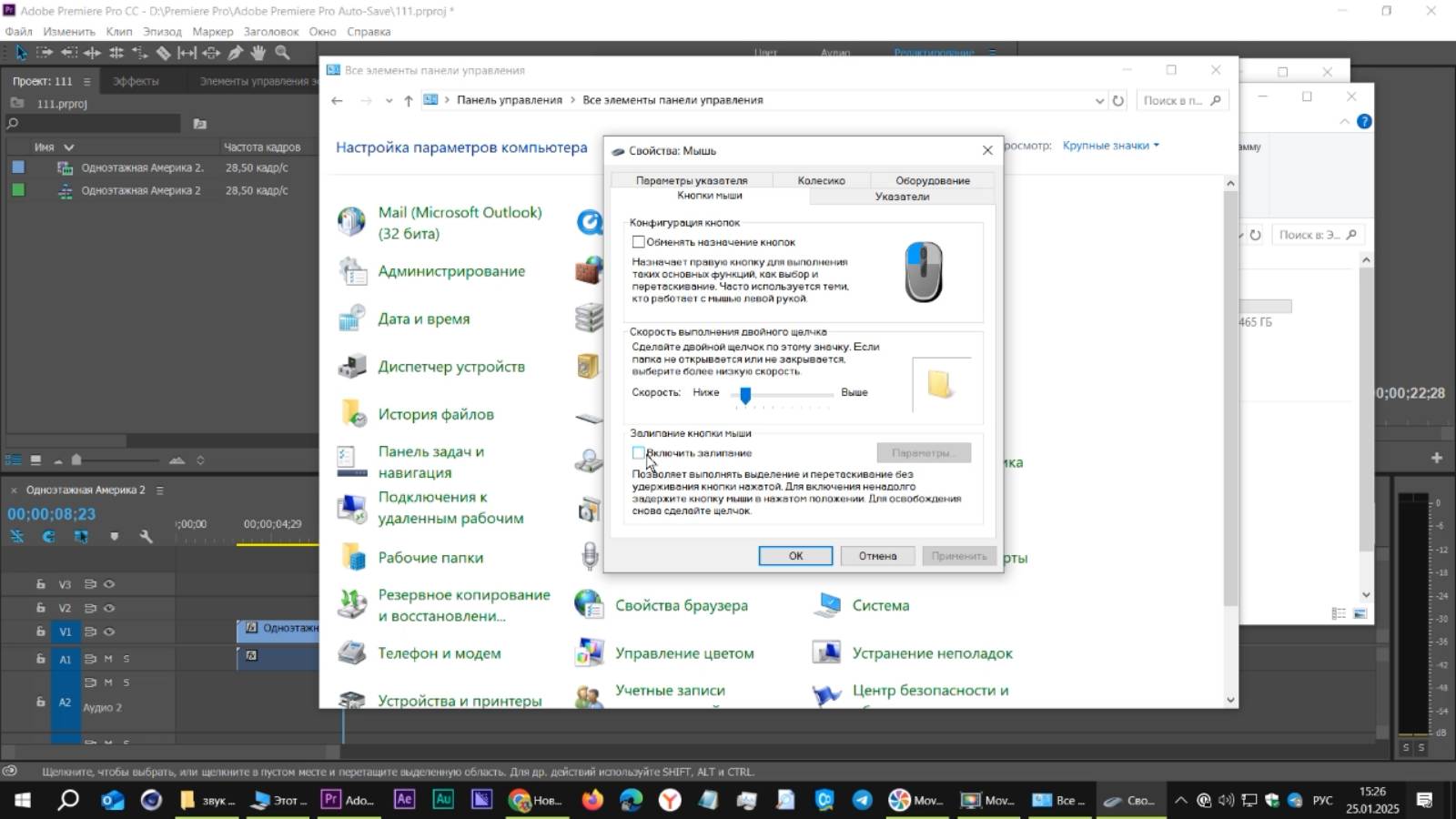Viewport: 1456px width, 819px height.
Task: Click Control Panel search box 'Поиск в п...'
Action: [x=1182, y=100]
